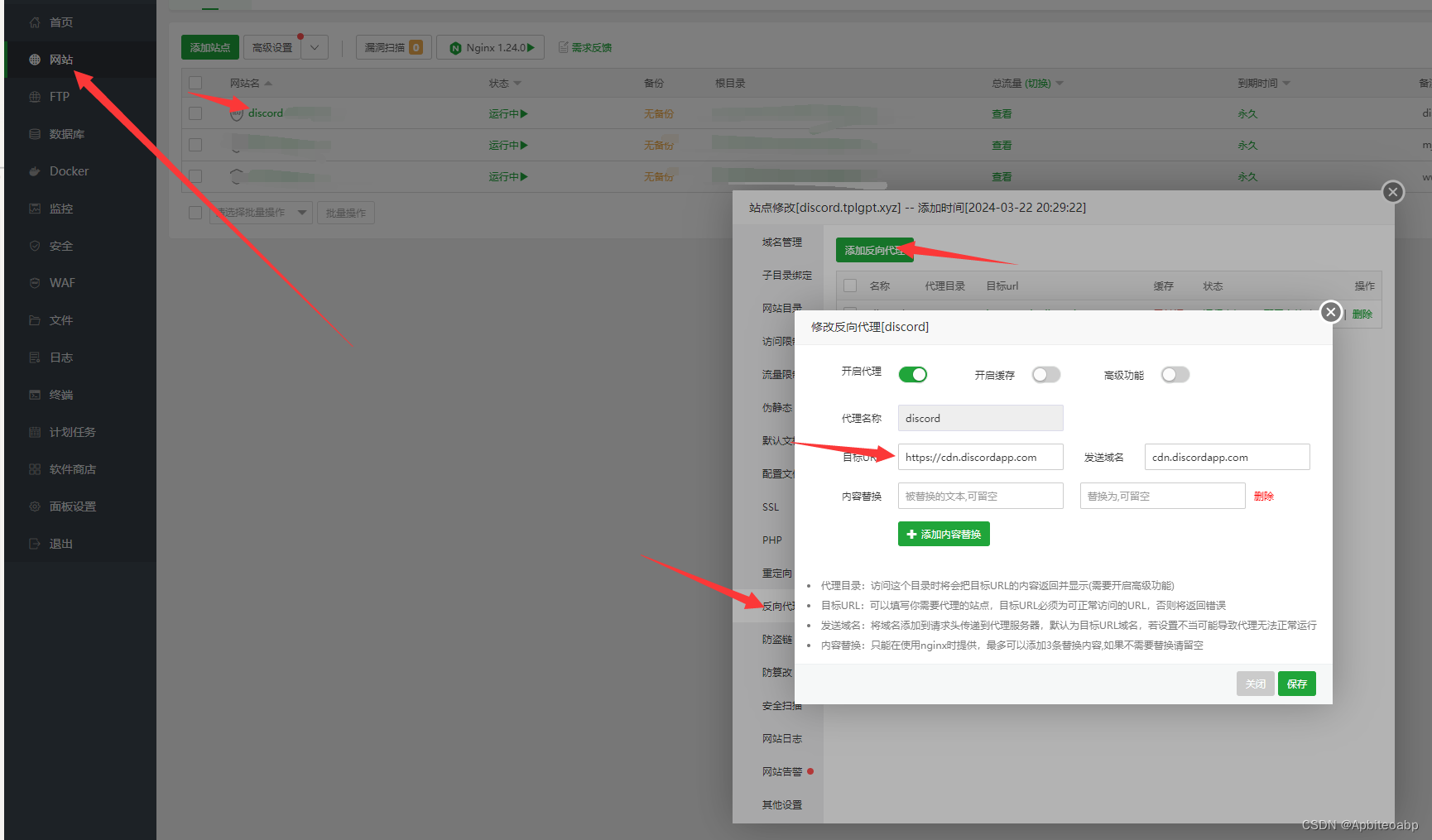Open the 请选择批量操作 dropdown
The width and height of the screenshot is (1432, 840).
click(x=261, y=213)
